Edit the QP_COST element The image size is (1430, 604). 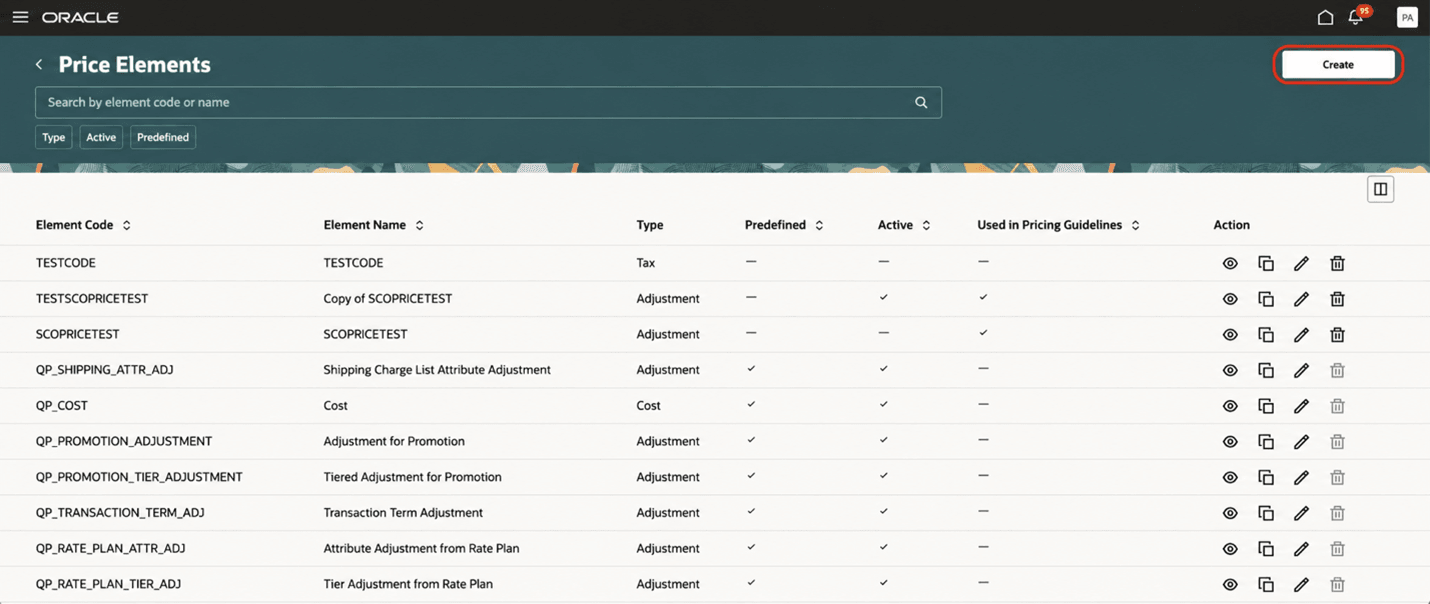click(1301, 406)
